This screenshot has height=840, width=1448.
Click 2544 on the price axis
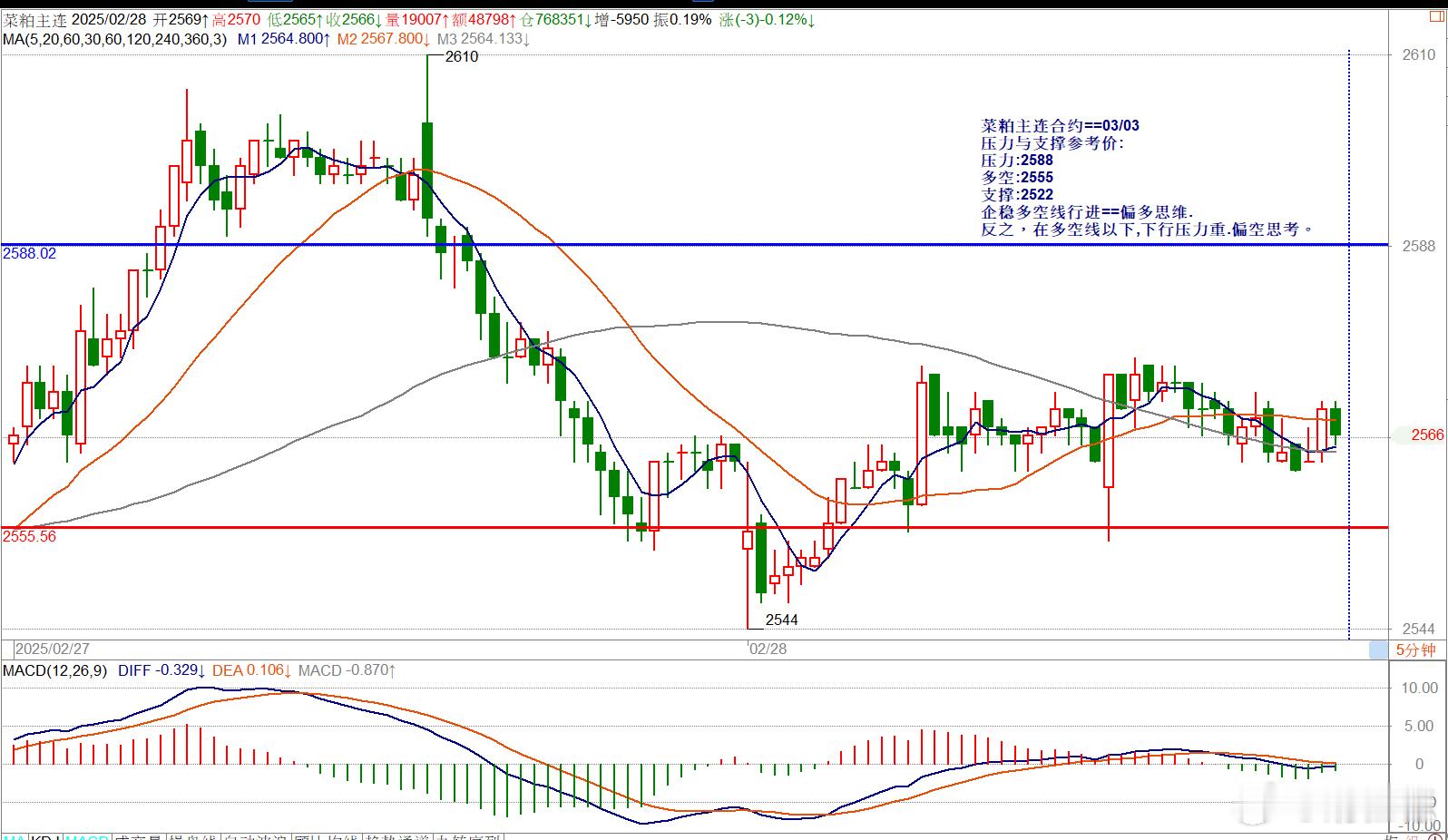point(1419,629)
